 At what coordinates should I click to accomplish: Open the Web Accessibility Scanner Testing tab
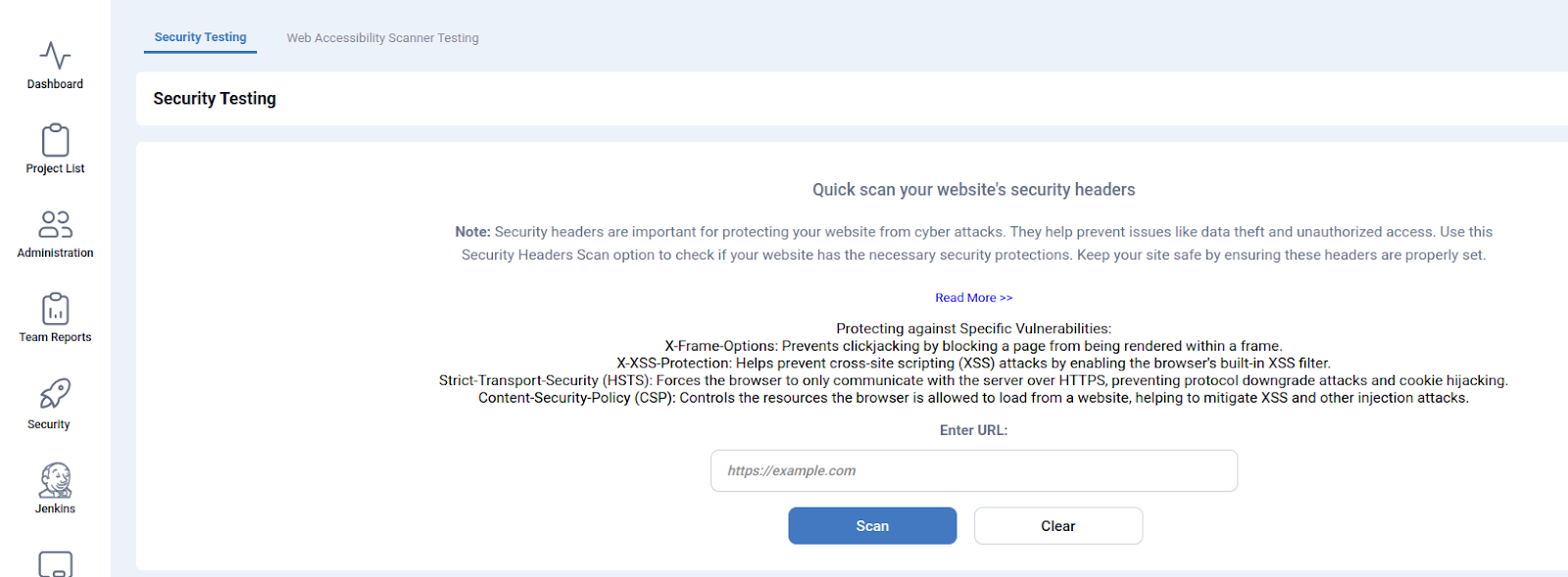click(x=382, y=38)
